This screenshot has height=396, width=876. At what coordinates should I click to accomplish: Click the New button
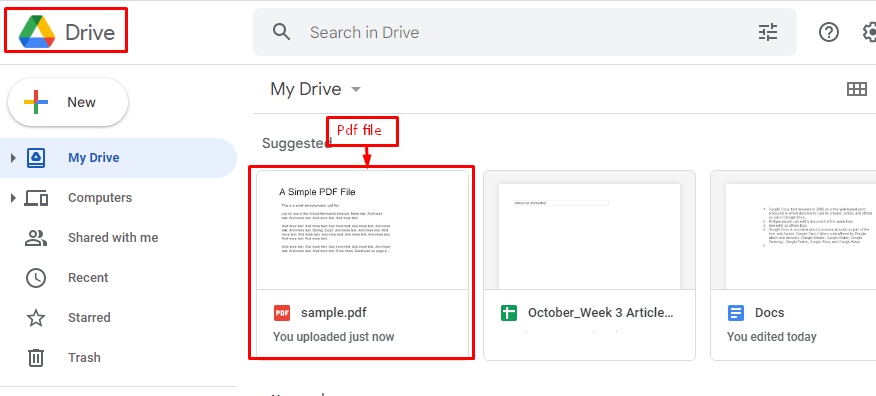tap(68, 102)
